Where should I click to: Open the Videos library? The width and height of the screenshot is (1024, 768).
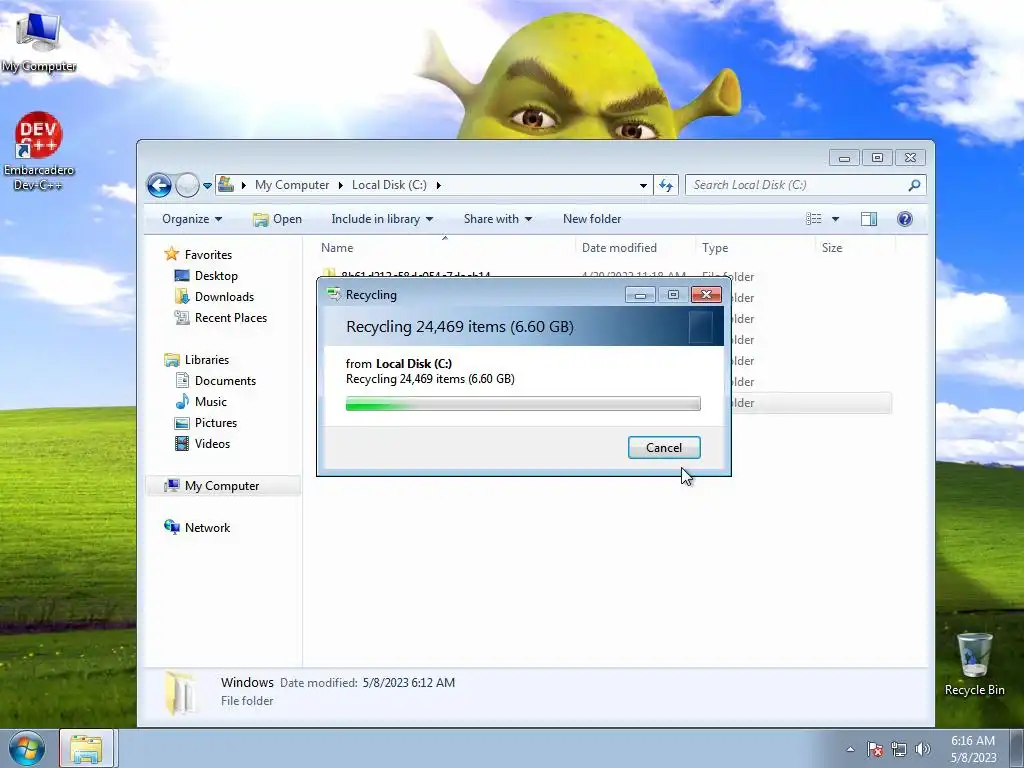212,443
